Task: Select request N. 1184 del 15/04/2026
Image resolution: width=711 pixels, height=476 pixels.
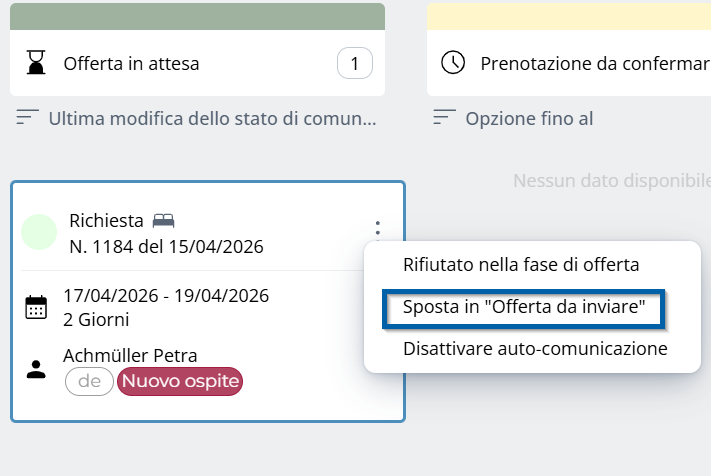Action: tap(166, 247)
